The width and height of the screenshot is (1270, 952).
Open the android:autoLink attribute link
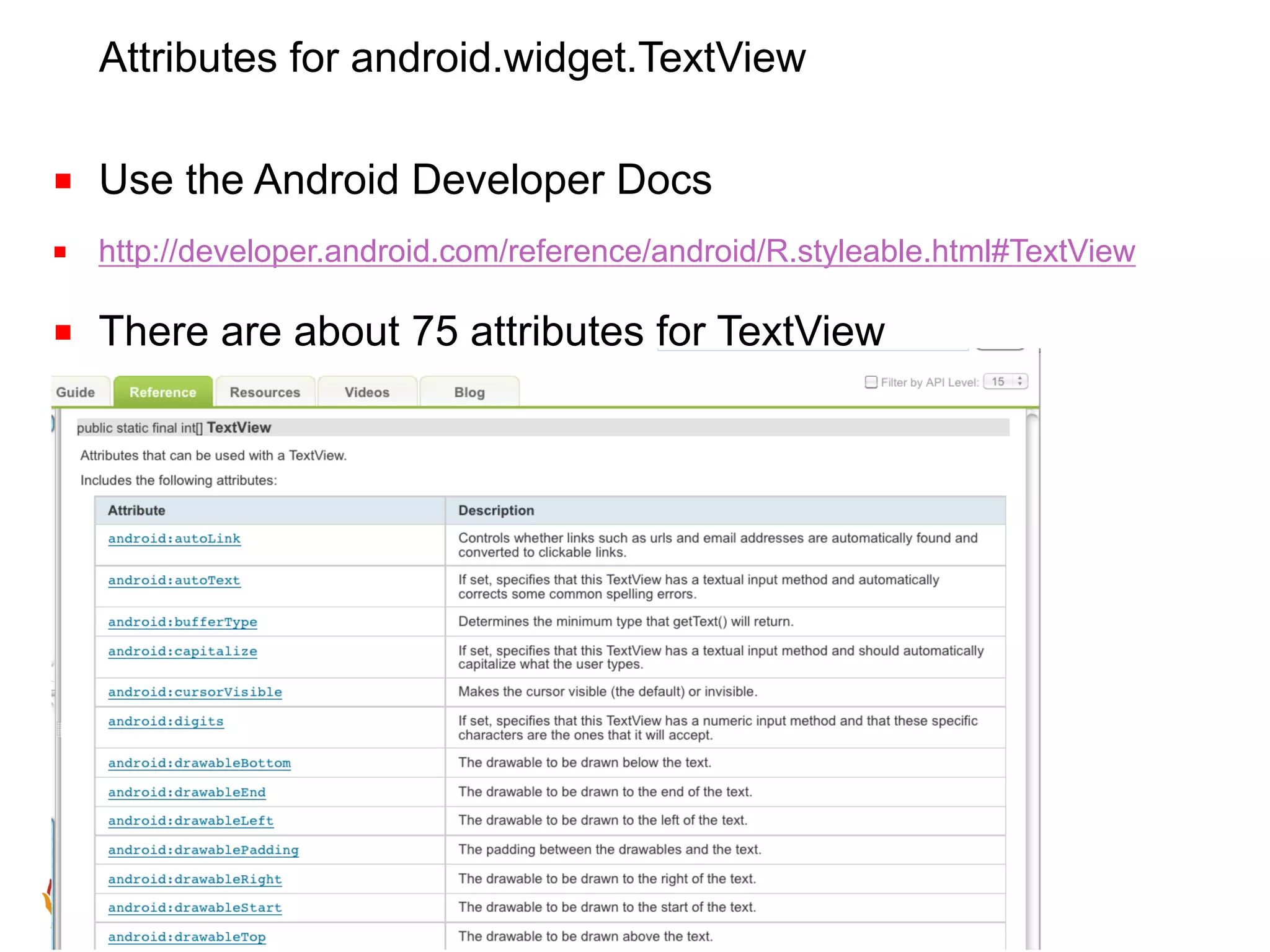click(174, 539)
